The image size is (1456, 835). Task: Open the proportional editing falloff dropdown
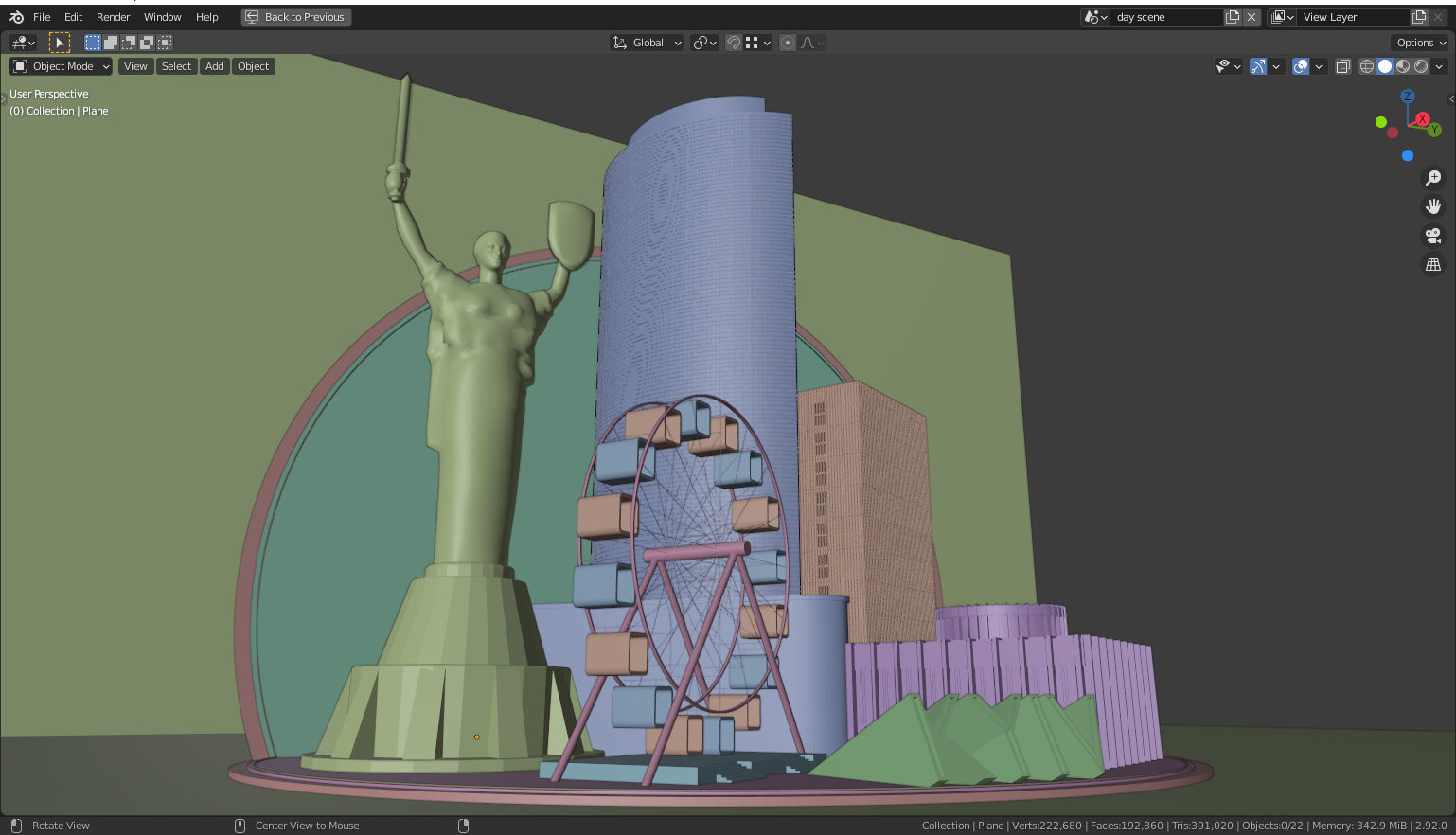pyautogui.click(x=813, y=43)
